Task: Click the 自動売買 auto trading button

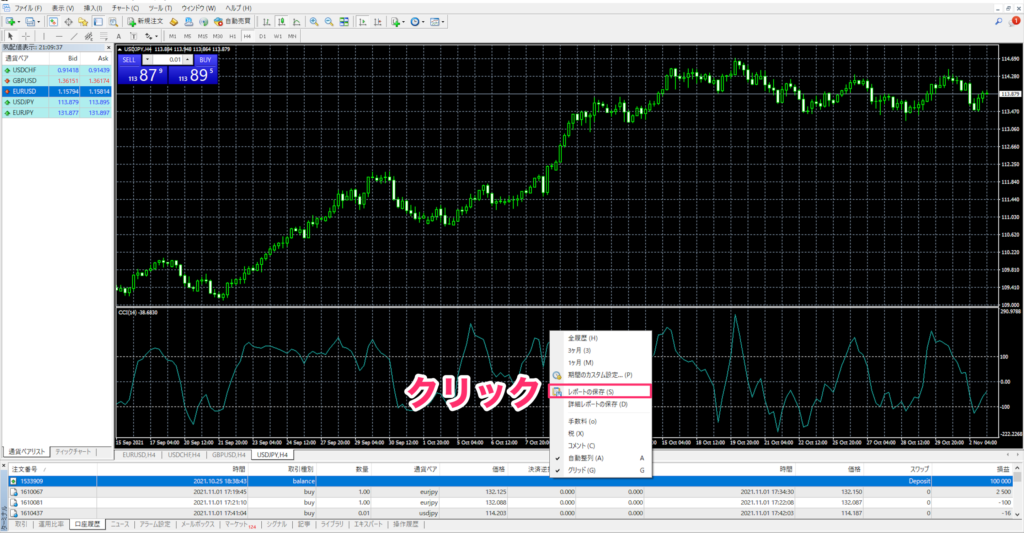Action: pos(232,22)
